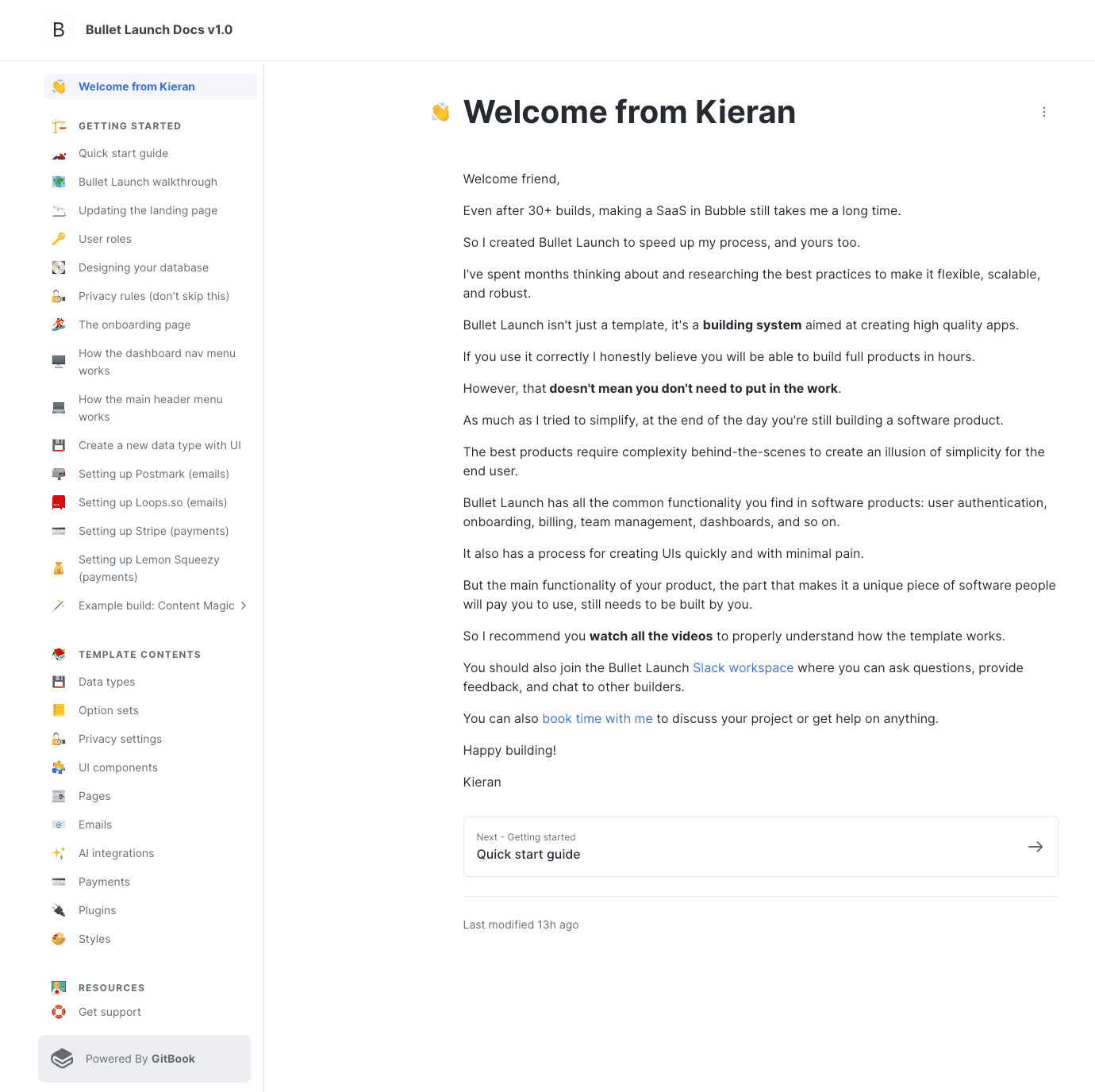Click Powered By GitBook button
Screen dimensions: 1095x1092
point(144,1059)
